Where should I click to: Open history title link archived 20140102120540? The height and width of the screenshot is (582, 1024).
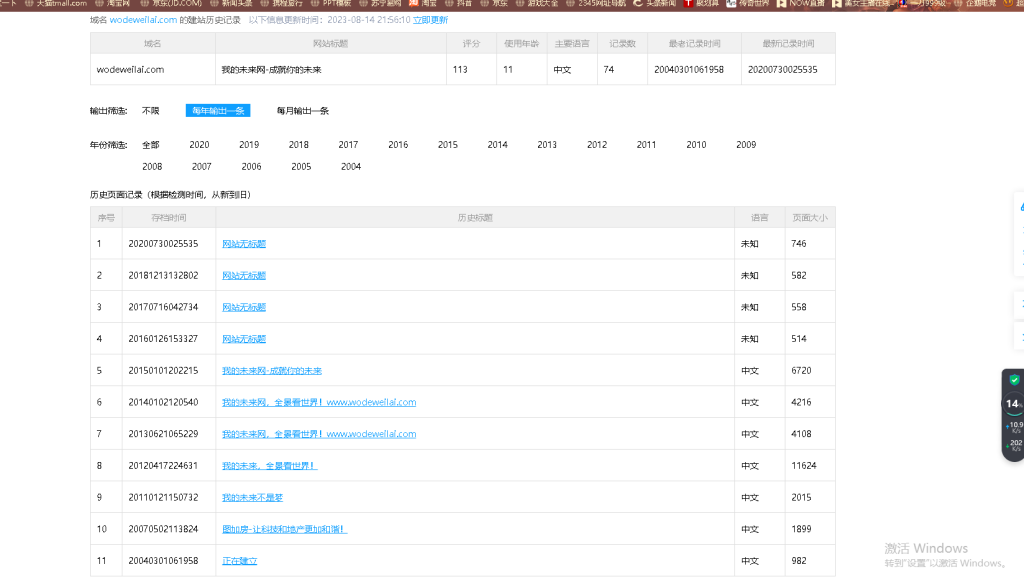point(319,402)
